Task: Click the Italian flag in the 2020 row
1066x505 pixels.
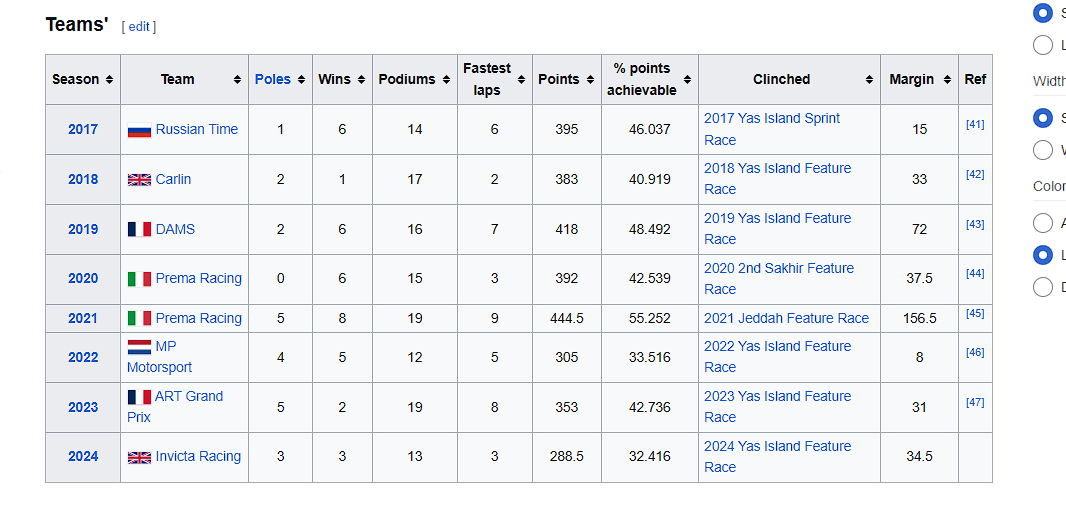Action: coord(139,279)
